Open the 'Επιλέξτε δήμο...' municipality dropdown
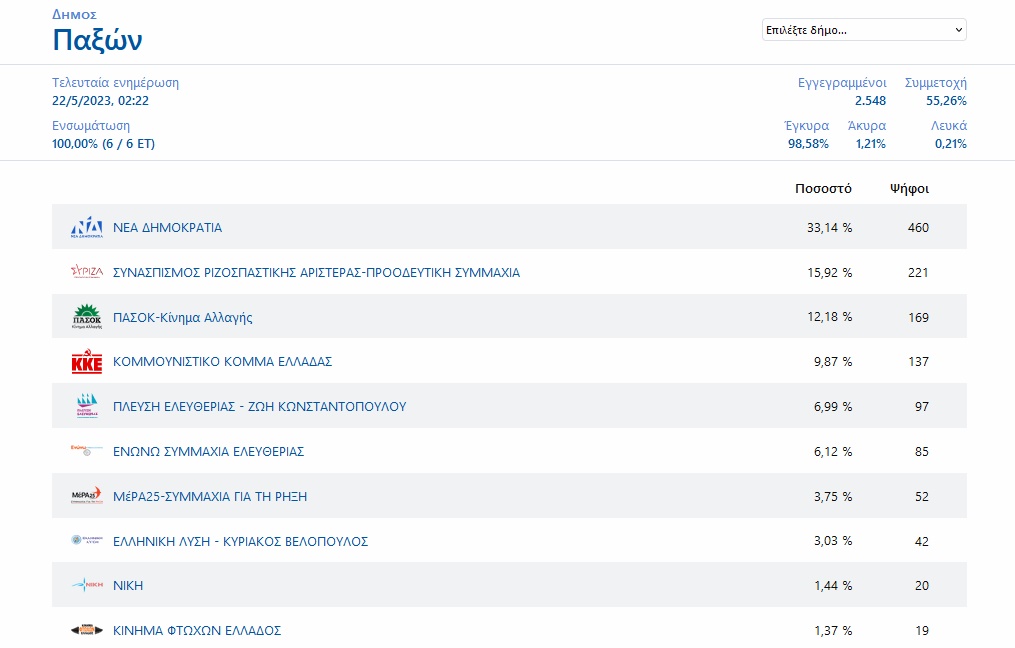This screenshot has width=1015, height=648. (864, 30)
